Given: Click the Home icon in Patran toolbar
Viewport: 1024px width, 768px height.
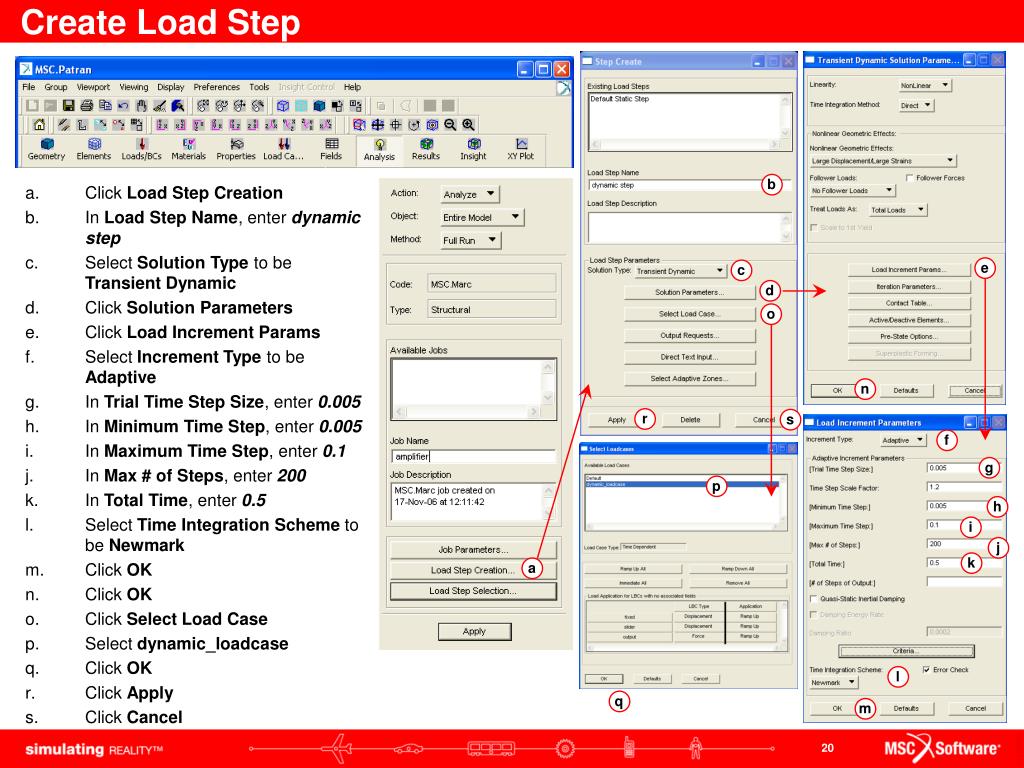Looking at the screenshot, I should (39, 124).
